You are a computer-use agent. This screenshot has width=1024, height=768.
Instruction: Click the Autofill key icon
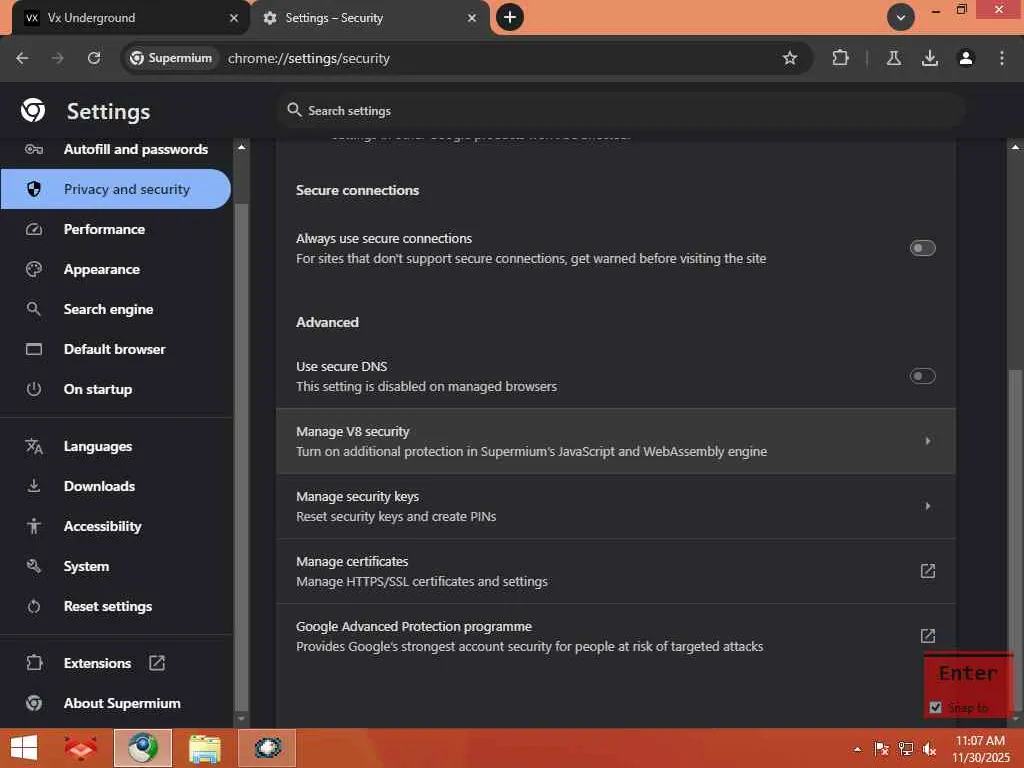34,149
